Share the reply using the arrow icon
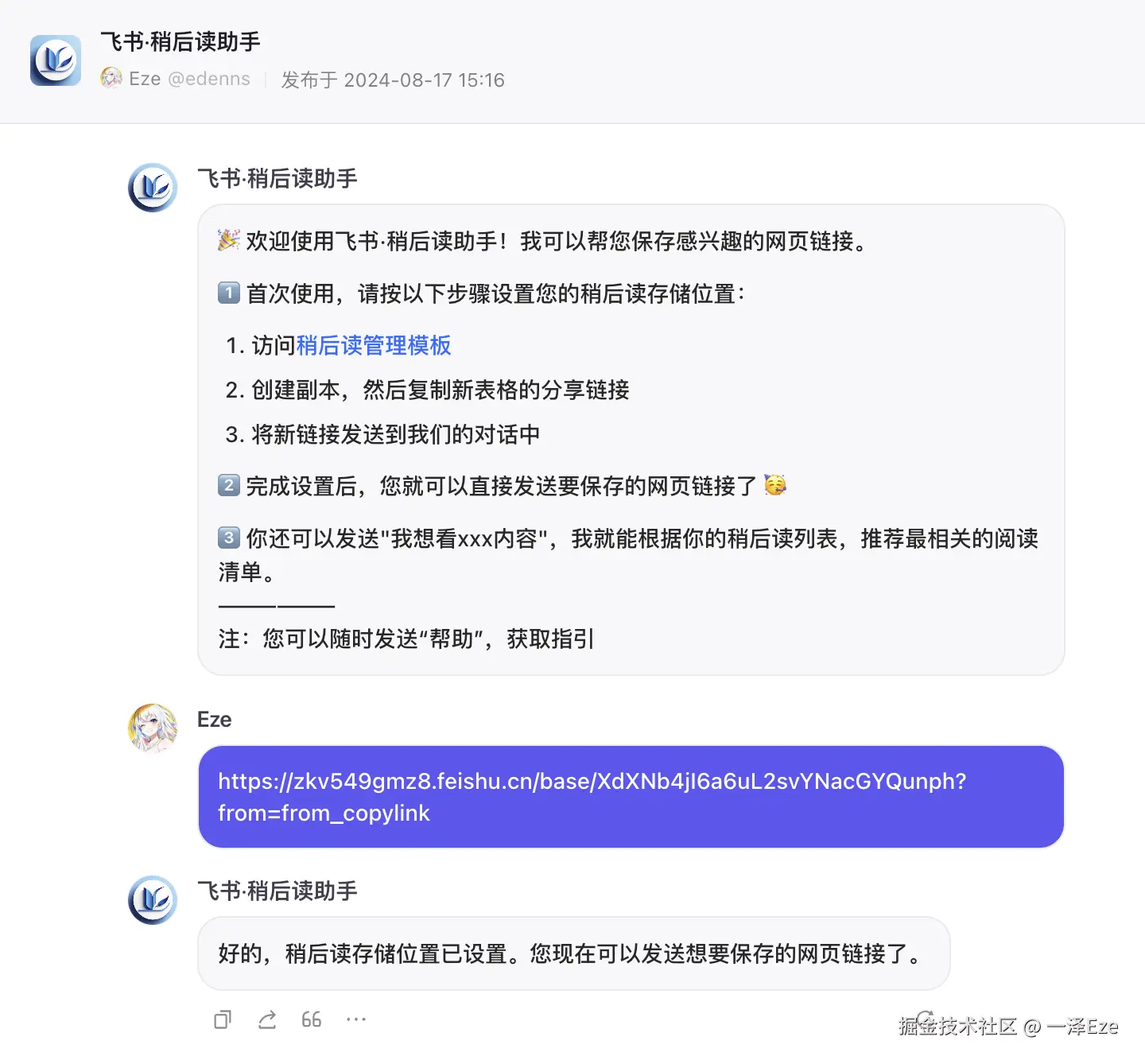Viewport: 1145px width, 1064px height. [267, 1019]
